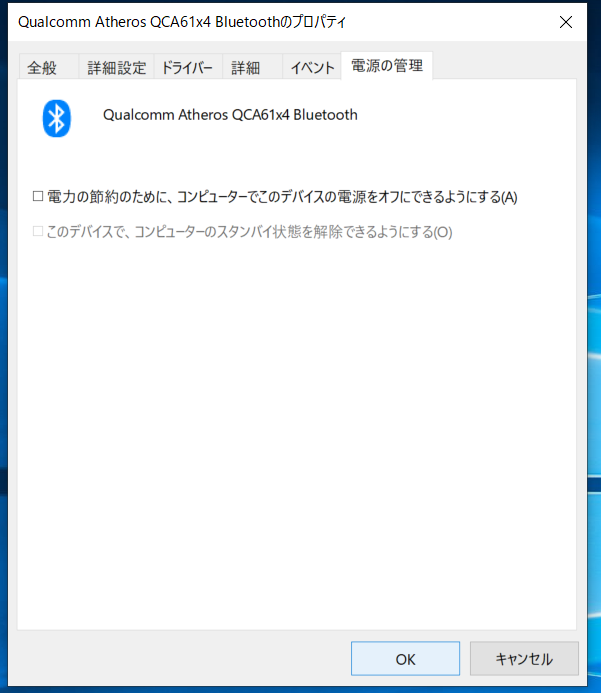601x693 pixels.
Task: Click the Bluetooth device icon
Action: (57, 118)
